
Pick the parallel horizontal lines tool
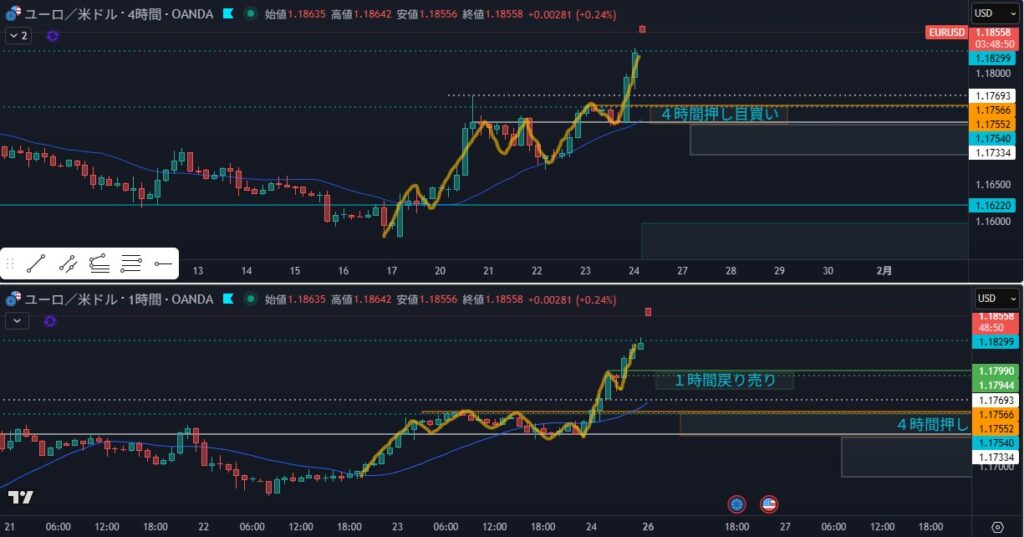(x=131, y=264)
